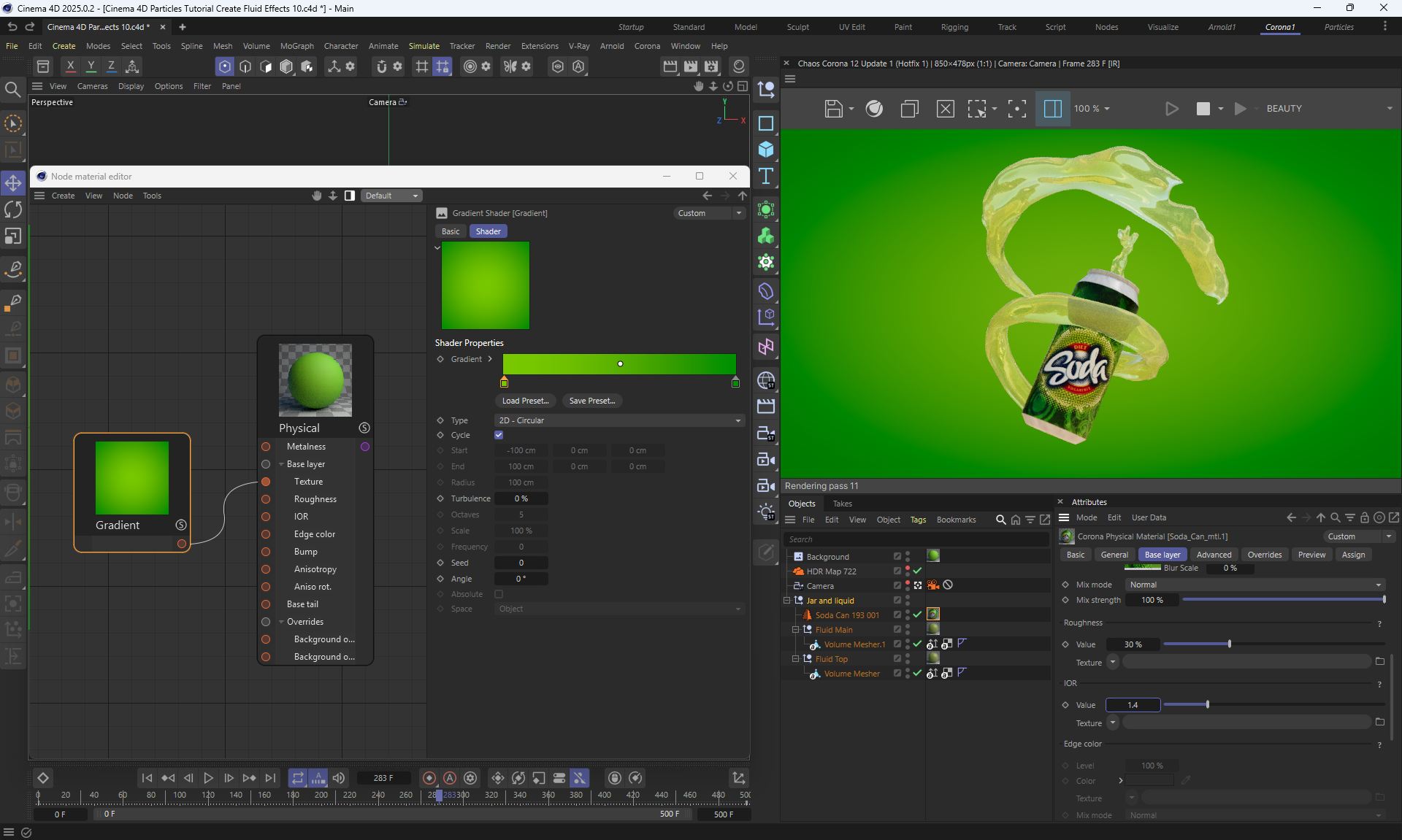The image size is (1402, 840).
Task: Click the Save Preset... button
Action: coord(591,401)
